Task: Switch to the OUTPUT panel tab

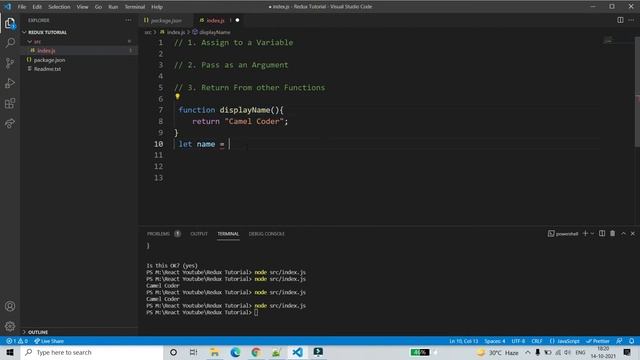Action: click(199, 234)
